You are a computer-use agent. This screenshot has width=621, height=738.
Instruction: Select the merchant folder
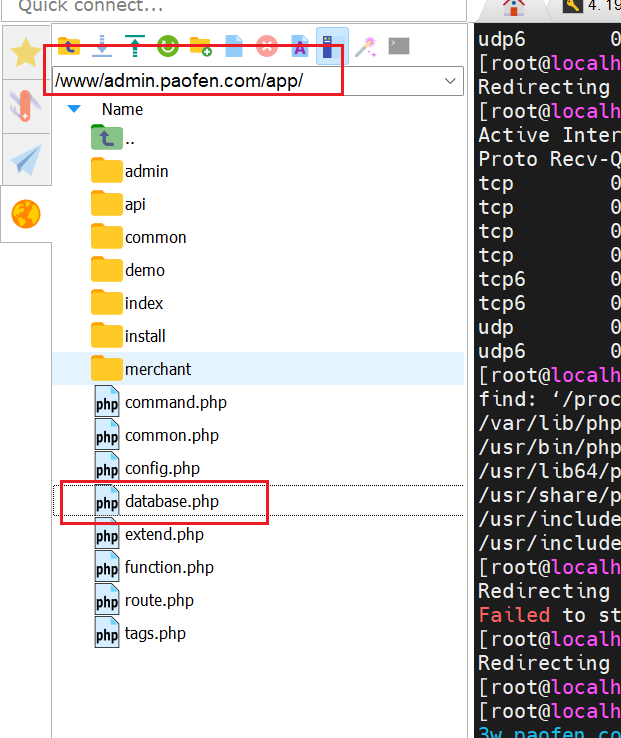point(157,369)
